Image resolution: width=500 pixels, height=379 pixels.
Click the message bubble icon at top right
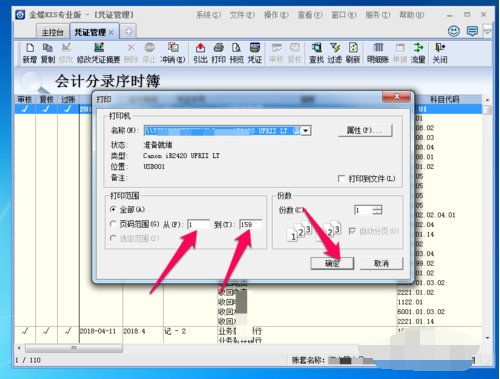click(x=472, y=31)
